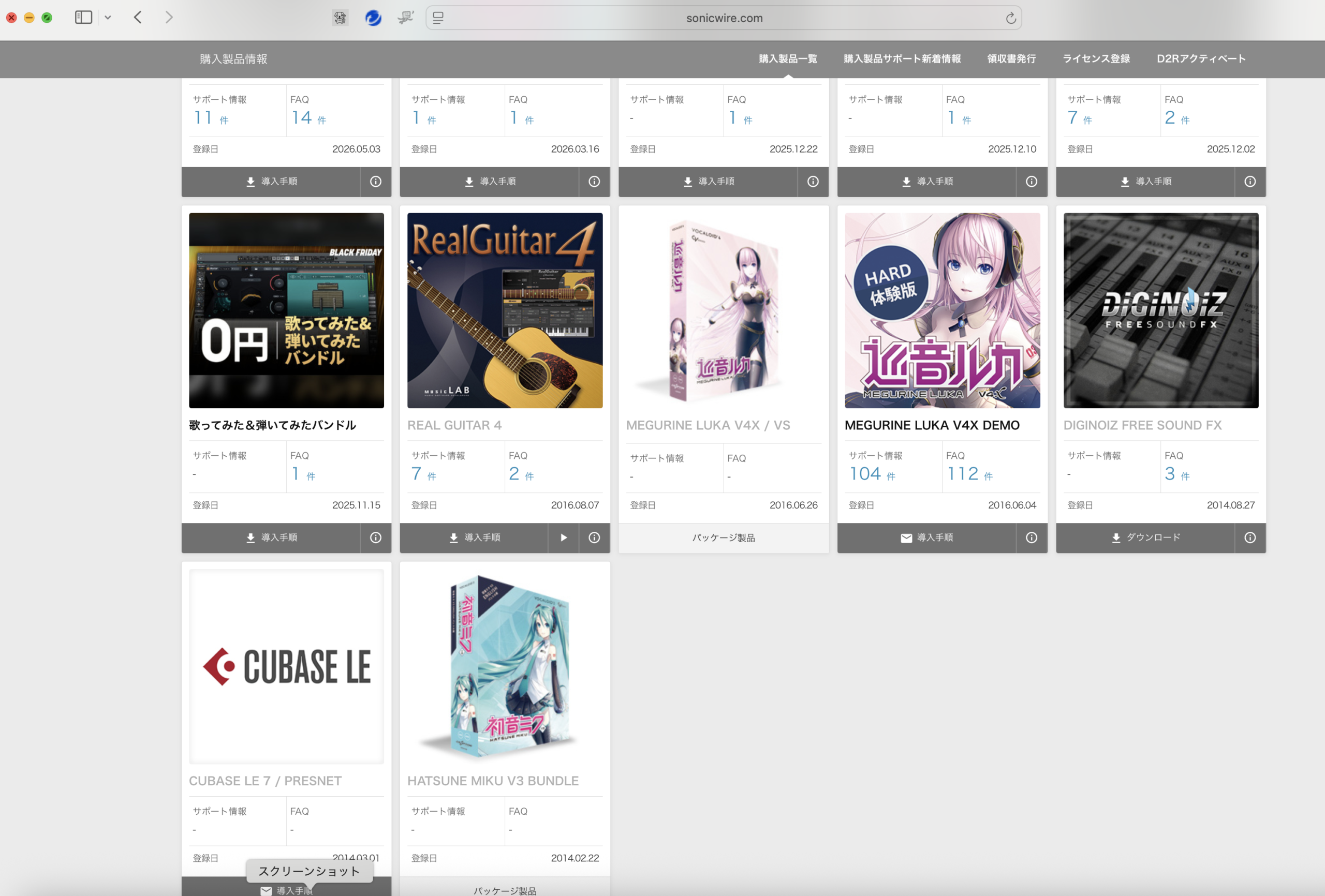Click 導入手順 for 2025.12.02 product

1145,181
